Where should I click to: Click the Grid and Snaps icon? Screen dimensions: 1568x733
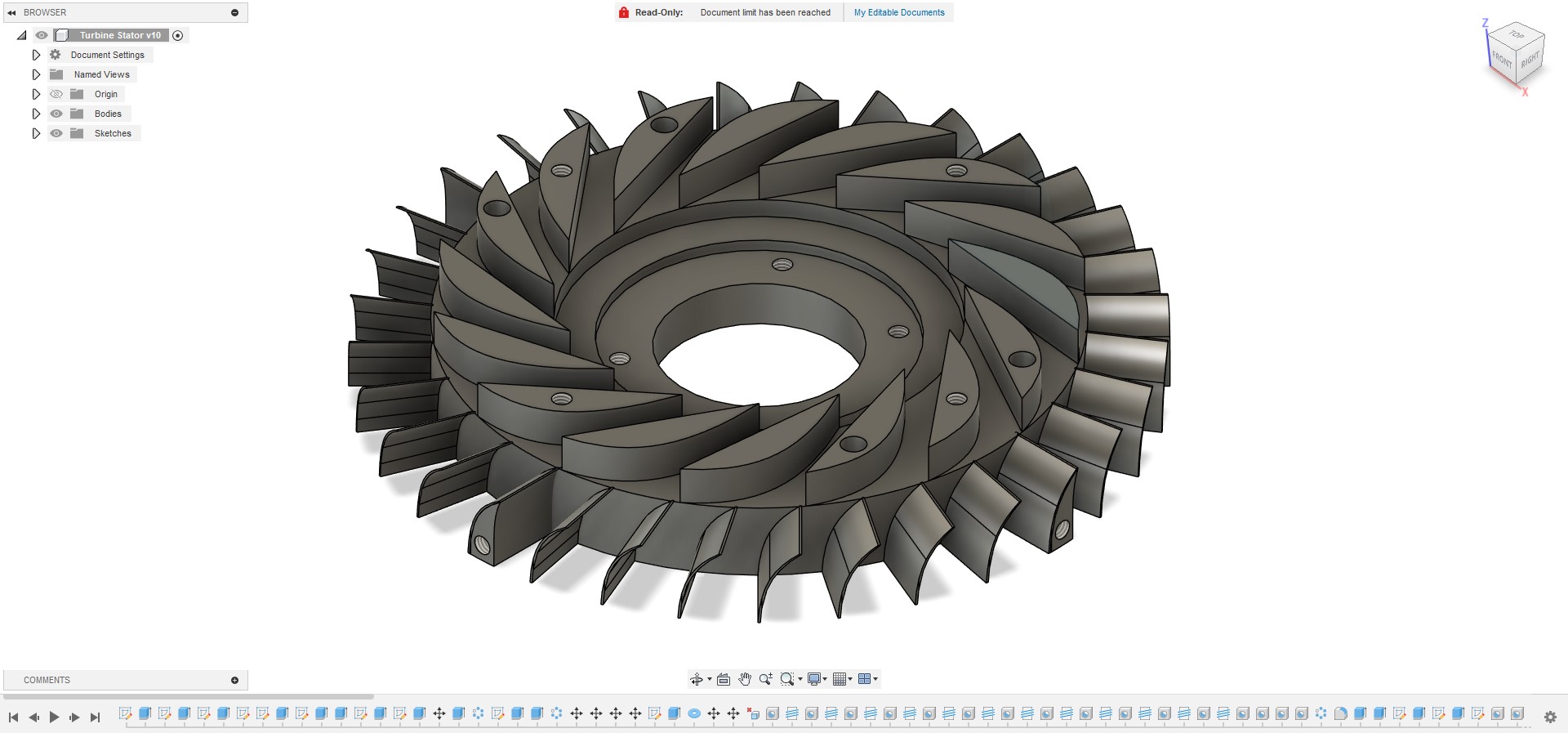[839, 679]
